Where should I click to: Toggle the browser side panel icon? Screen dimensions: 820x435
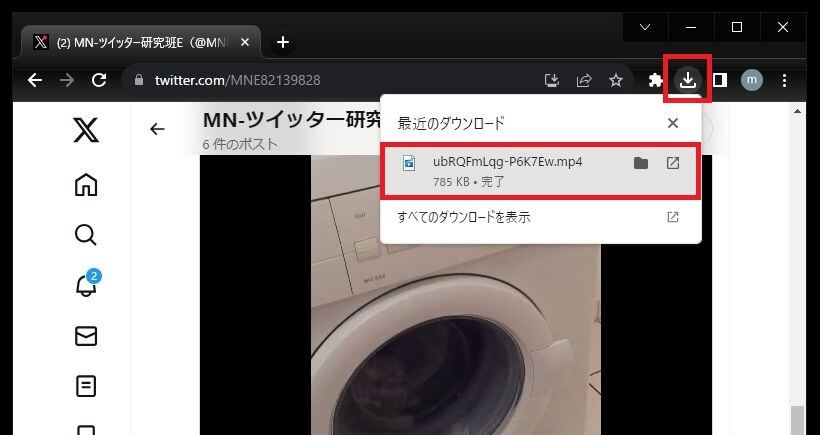coord(720,80)
